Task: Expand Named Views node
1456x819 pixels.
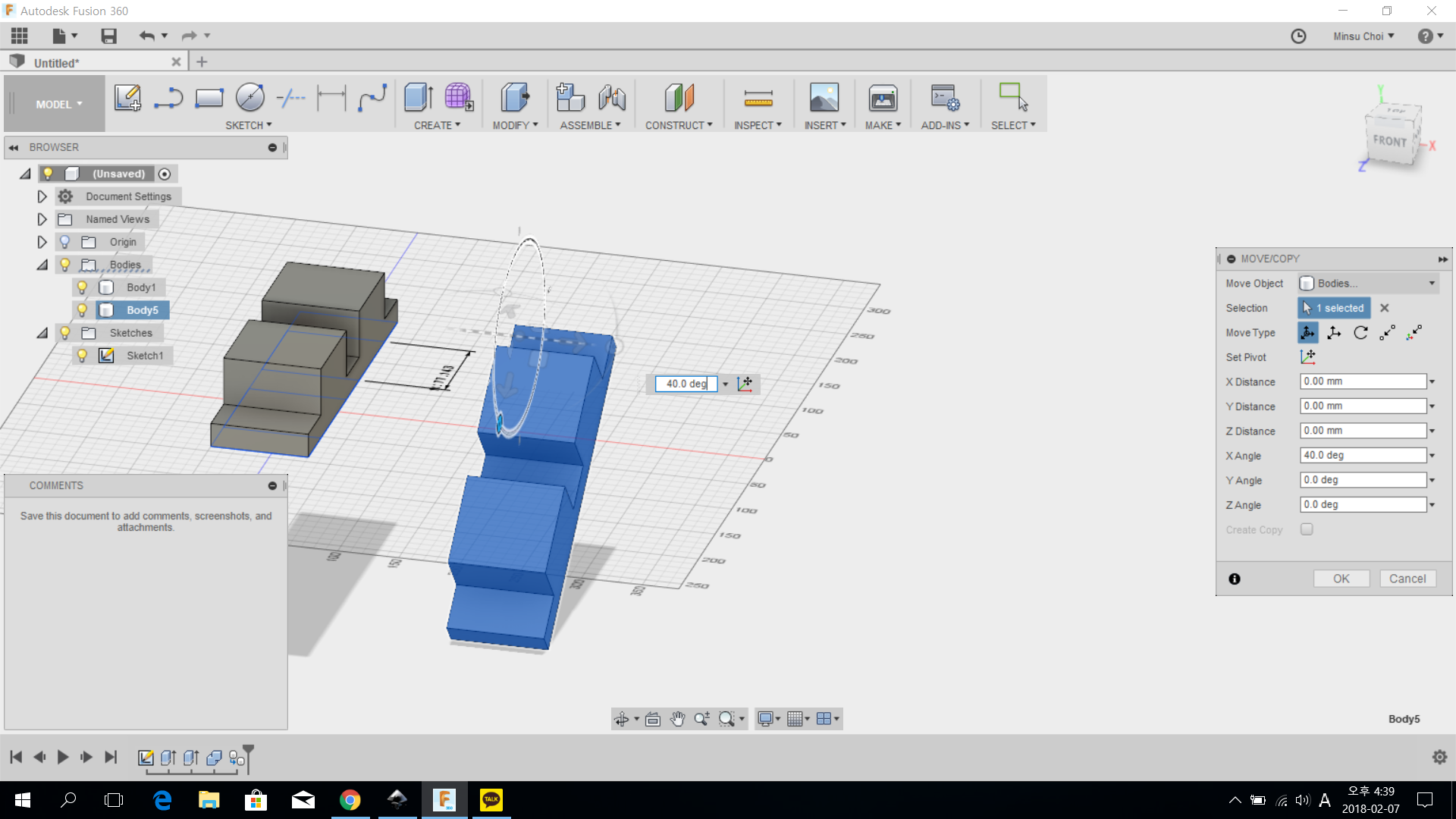Action: 42,219
